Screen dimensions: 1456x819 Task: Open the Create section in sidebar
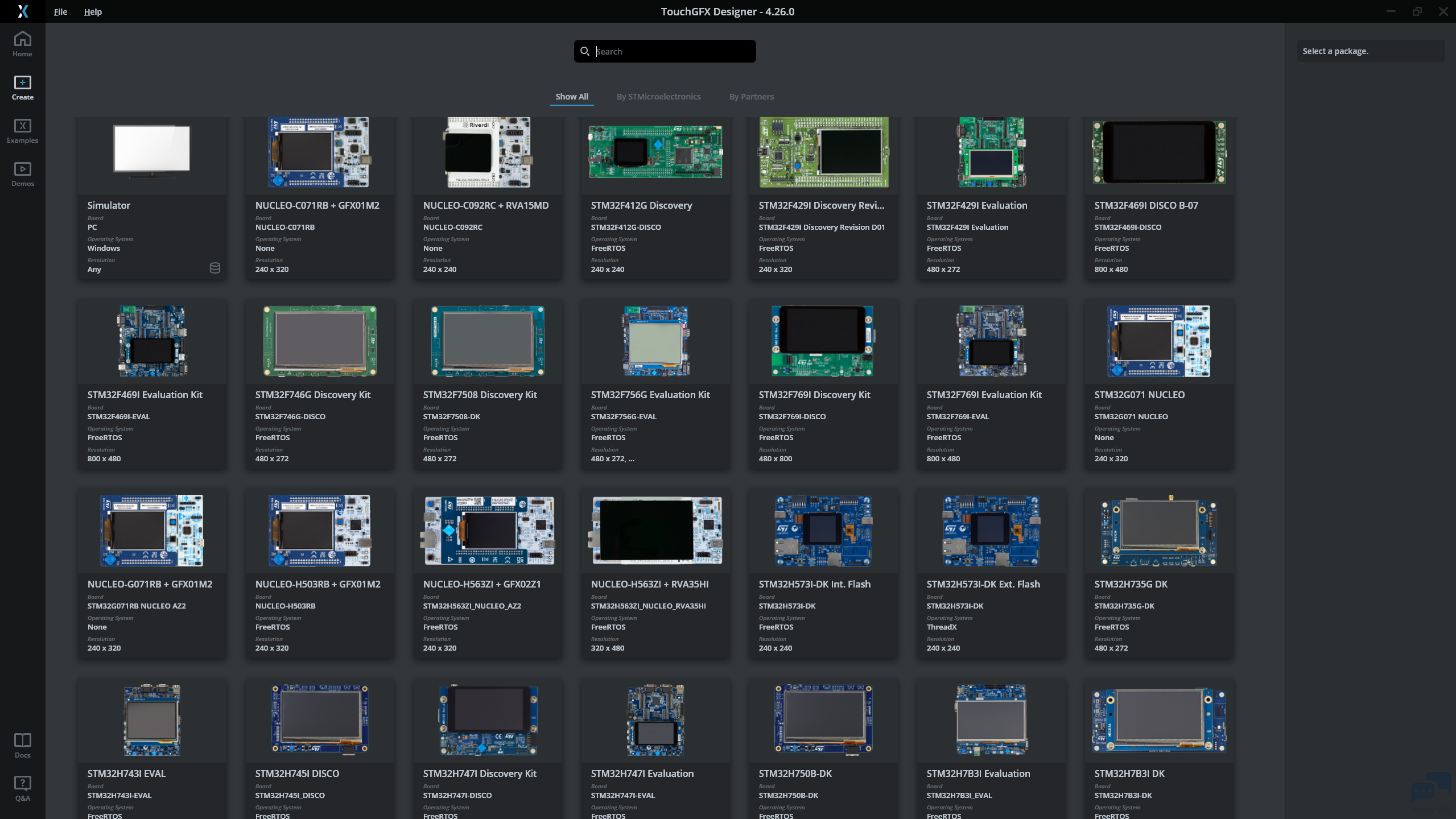[23, 88]
